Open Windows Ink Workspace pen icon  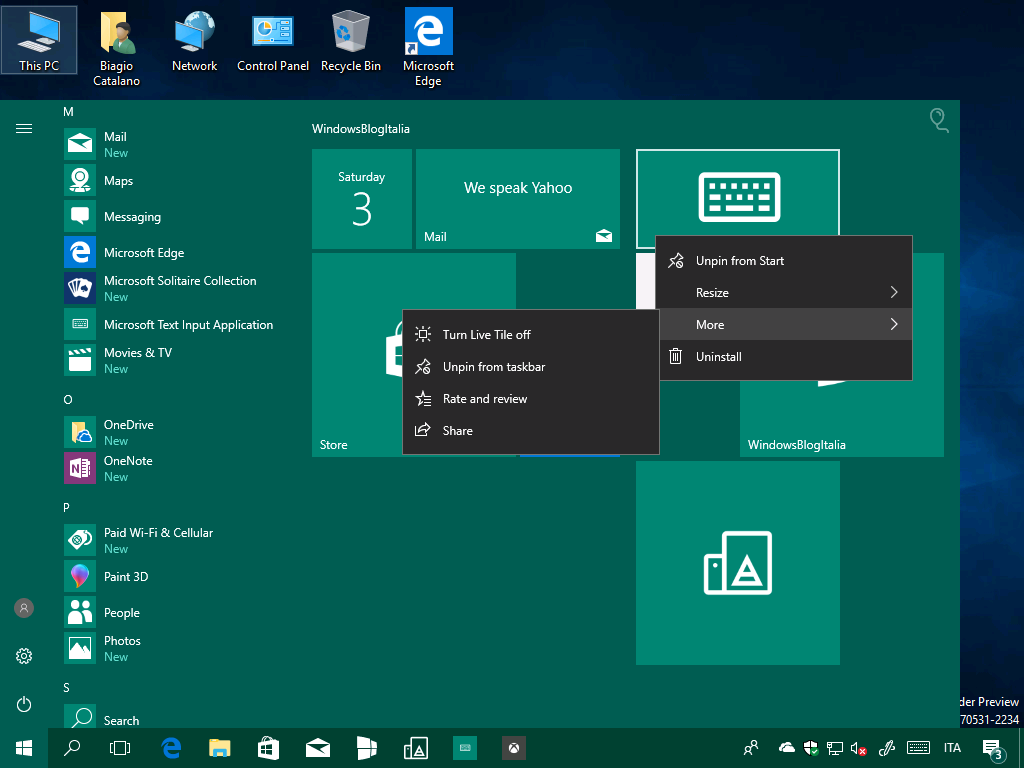[x=886, y=748]
